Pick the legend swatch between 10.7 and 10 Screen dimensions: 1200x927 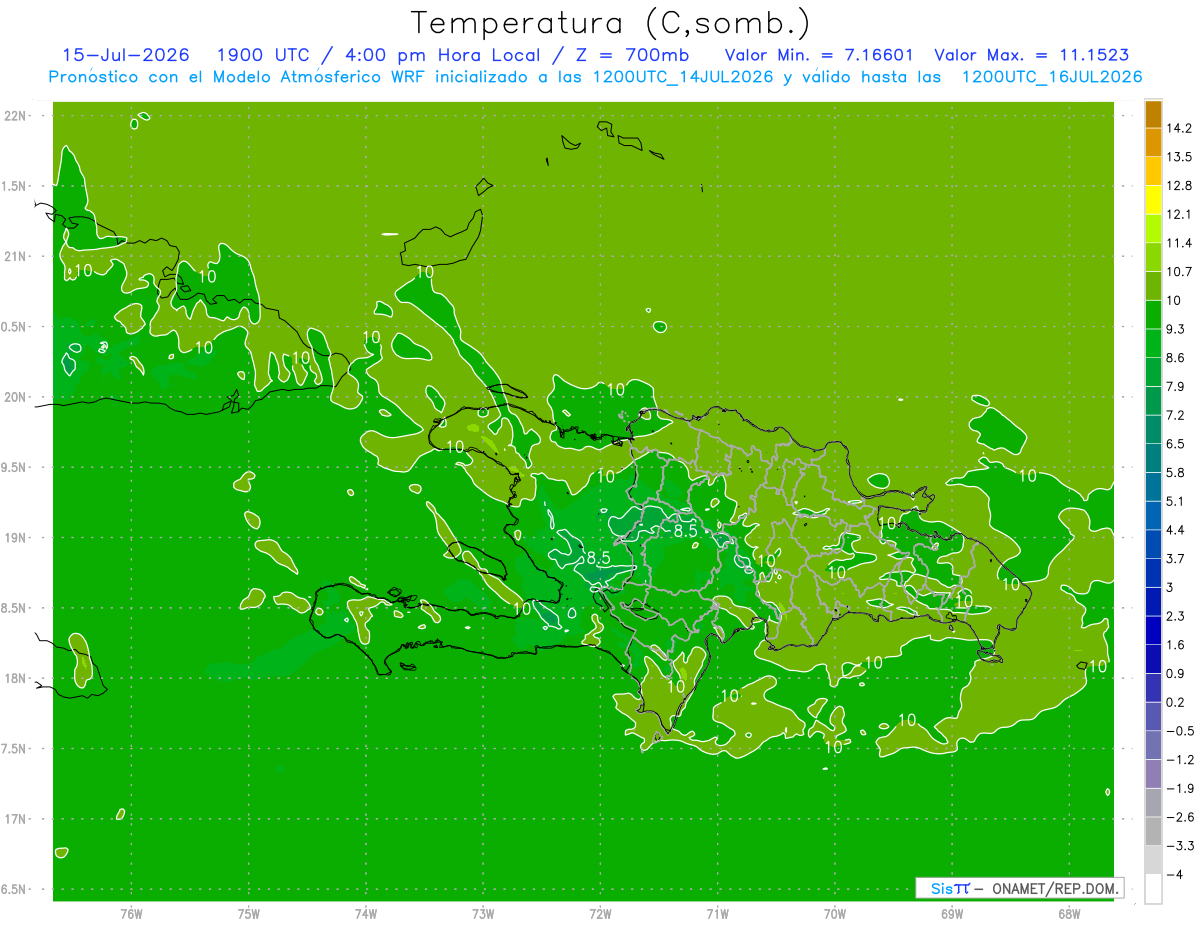1153,286
